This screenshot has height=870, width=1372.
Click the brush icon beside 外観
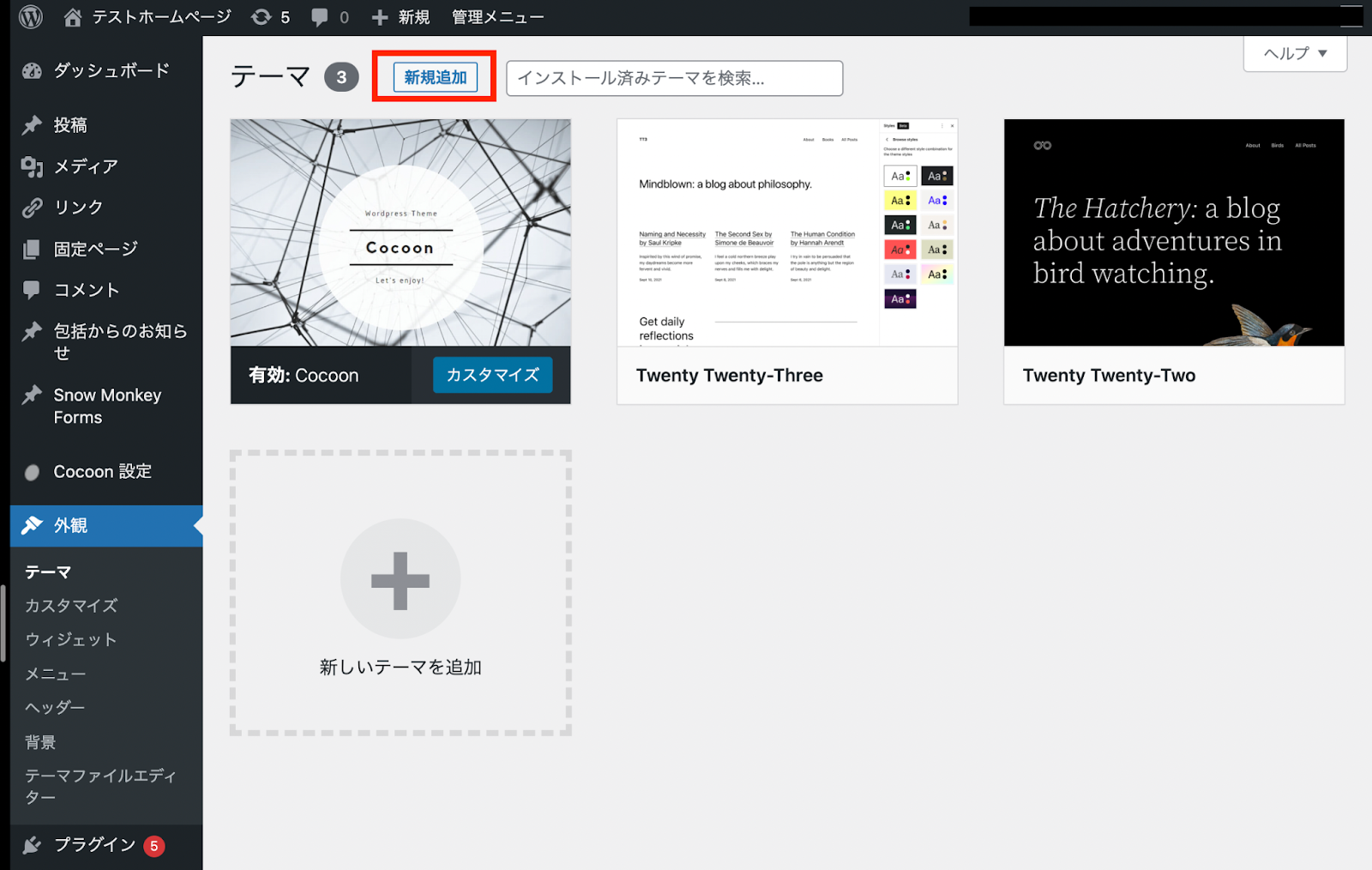tap(32, 525)
